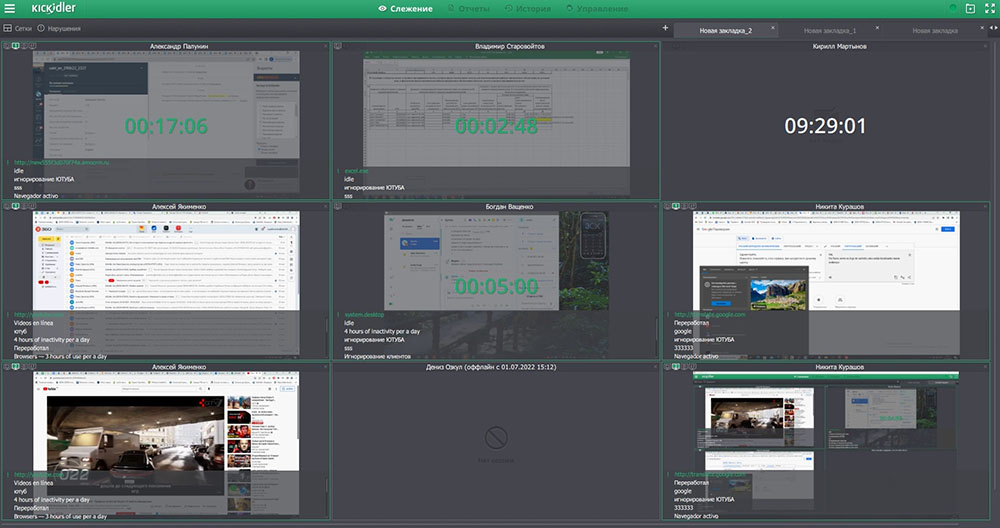1000x528 pixels.
Task: Click the fullscreen icon in the top bar
Action: coord(987,9)
